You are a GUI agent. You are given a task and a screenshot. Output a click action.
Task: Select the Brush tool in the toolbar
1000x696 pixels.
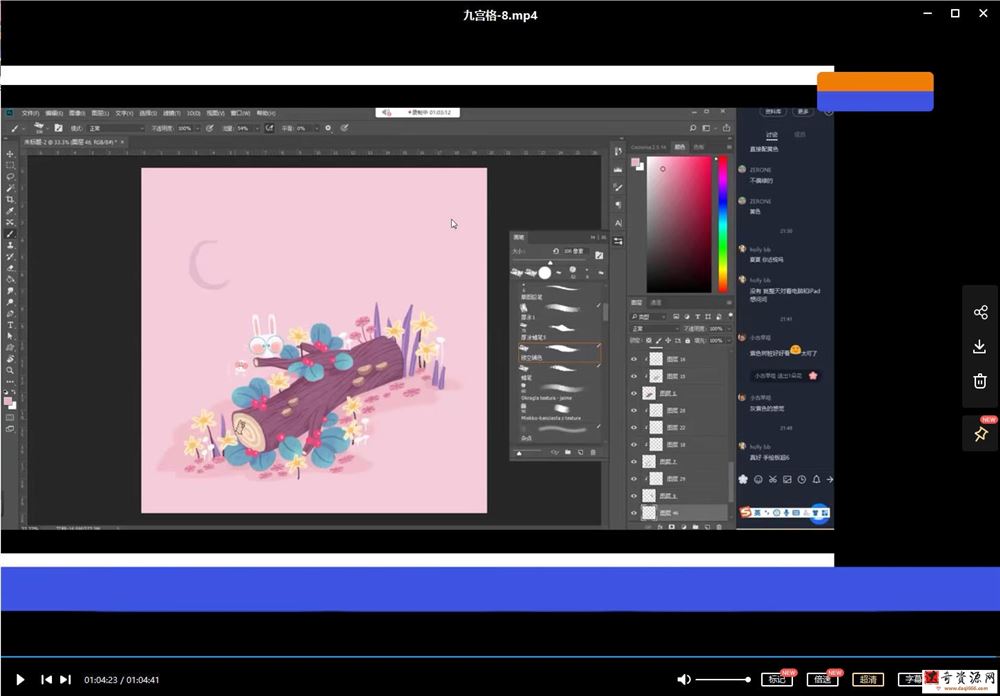tap(10, 234)
